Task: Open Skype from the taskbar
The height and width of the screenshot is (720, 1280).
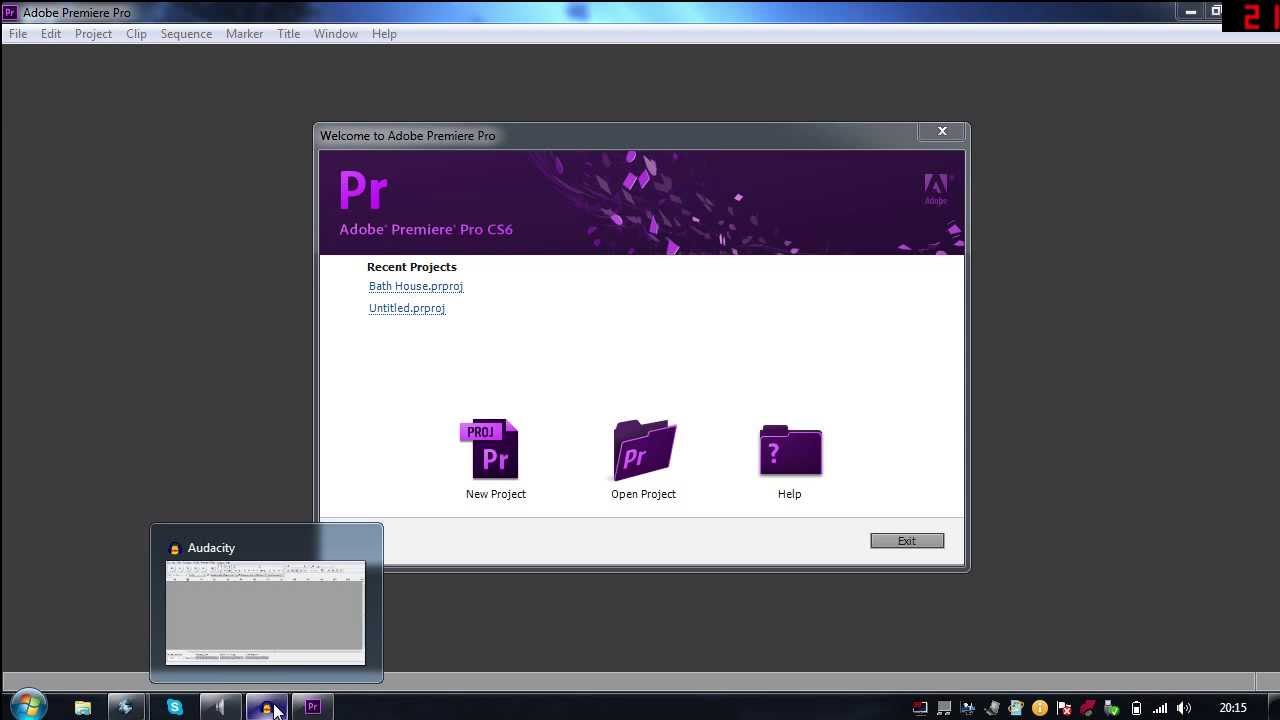Action: coord(175,707)
